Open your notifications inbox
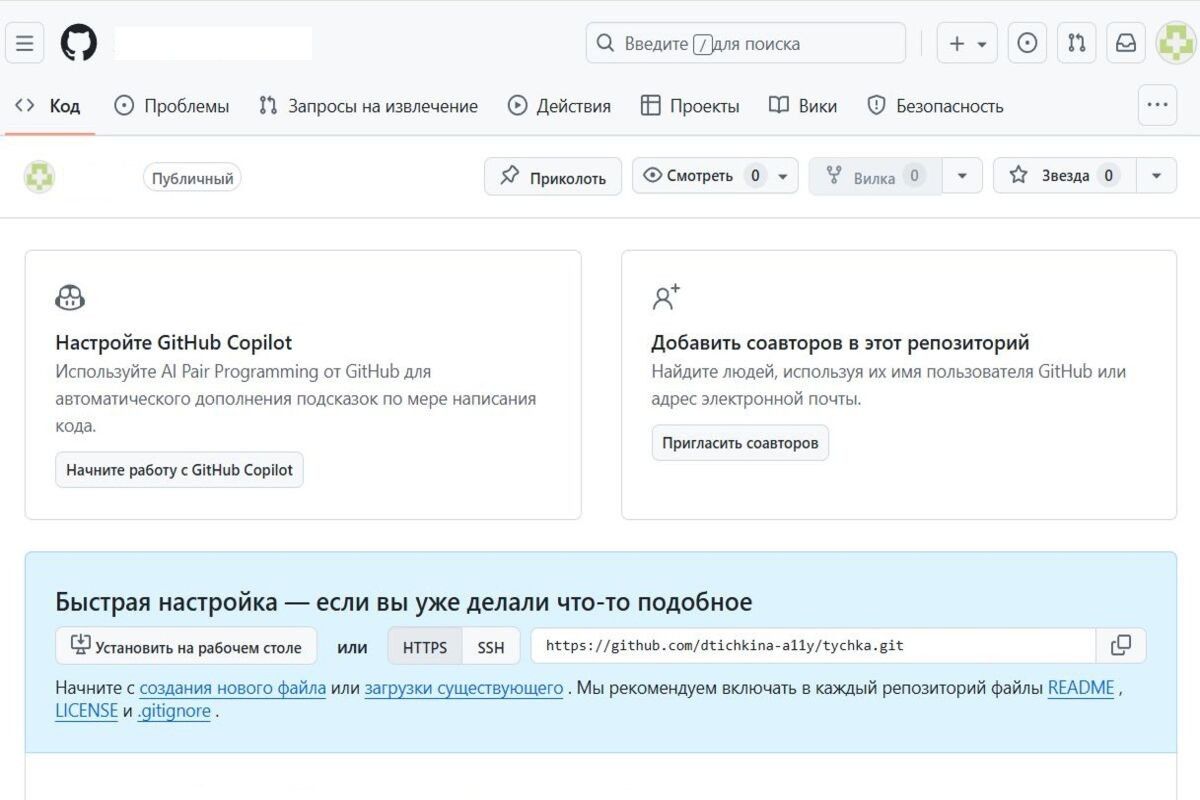The height and width of the screenshot is (800, 1200). [1125, 42]
